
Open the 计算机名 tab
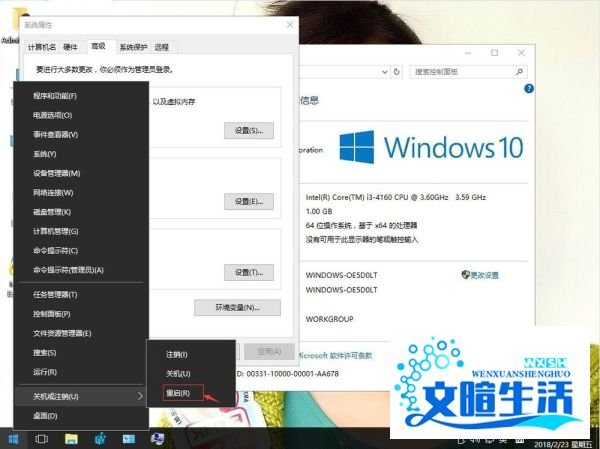[x=42, y=47]
